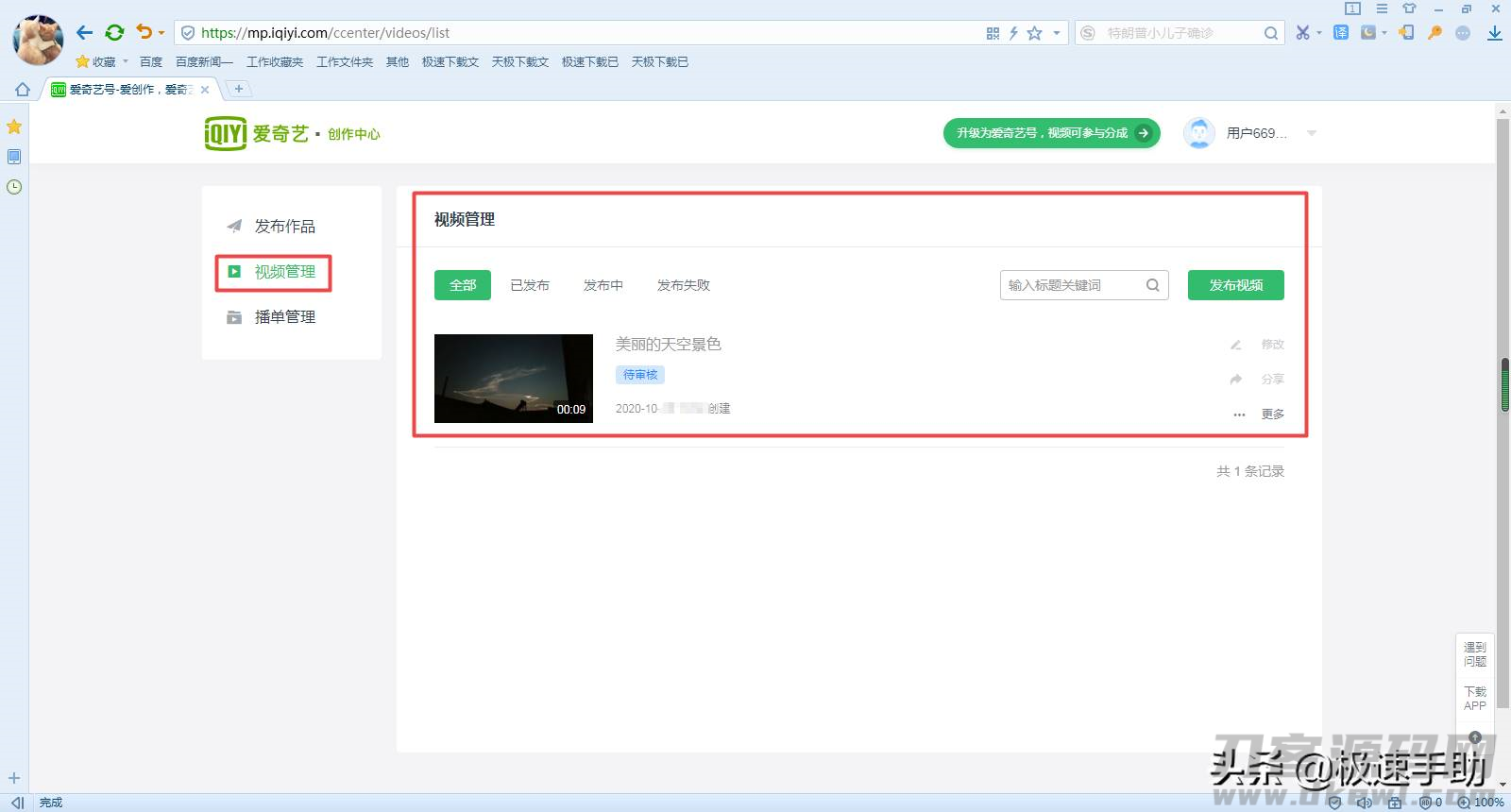Screen dimensions: 1511x812
Task: Click the browser search box
Action: point(1180,33)
